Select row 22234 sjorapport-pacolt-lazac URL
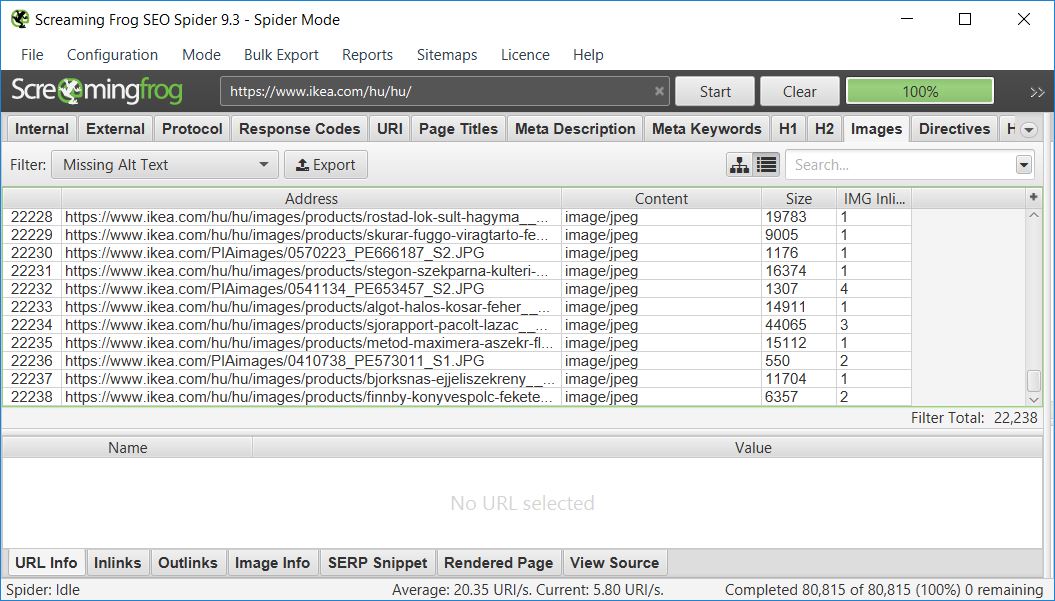Screen dimensions: 1055x601 (457, 325)
